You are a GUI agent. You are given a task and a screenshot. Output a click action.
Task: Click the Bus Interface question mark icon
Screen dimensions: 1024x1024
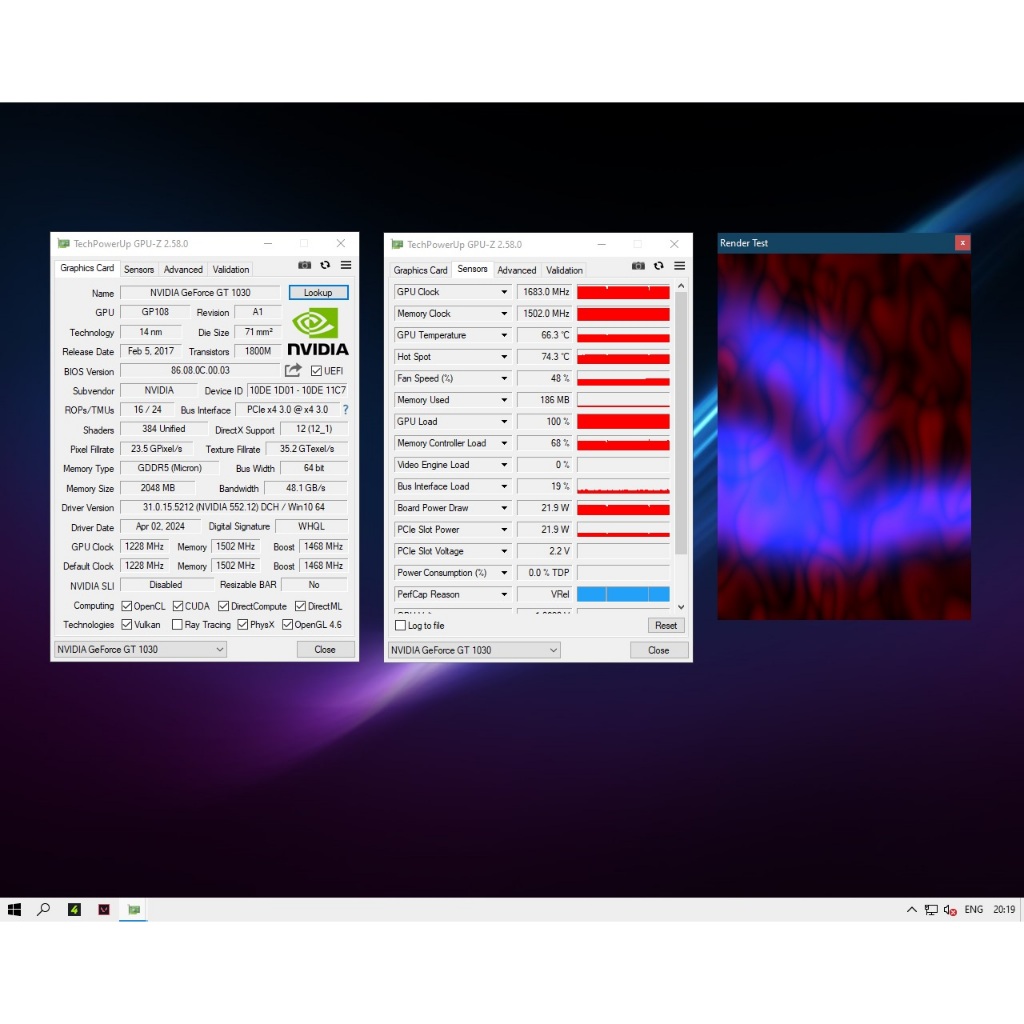(x=345, y=410)
